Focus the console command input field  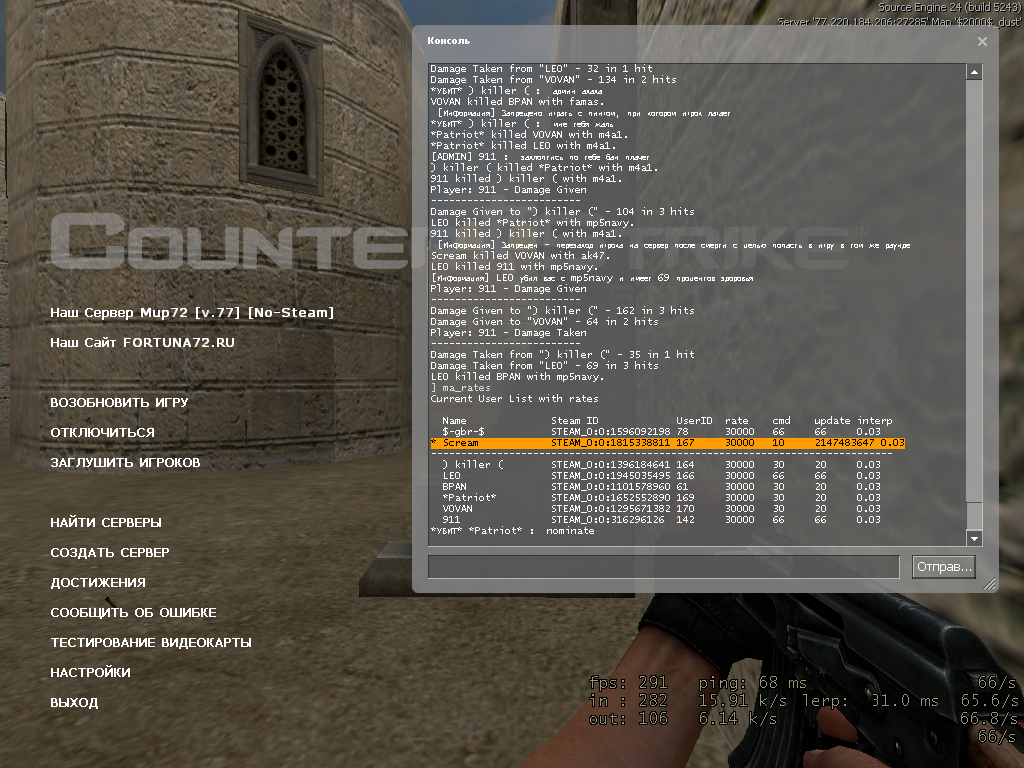pos(664,566)
